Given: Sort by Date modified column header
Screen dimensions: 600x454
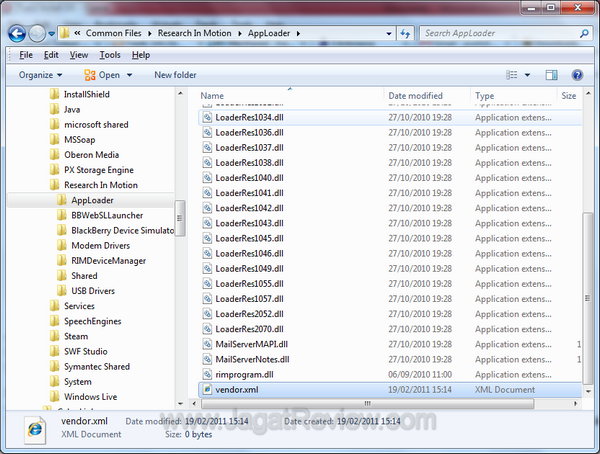Looking at the screenshot, I should tap(416, 96).
